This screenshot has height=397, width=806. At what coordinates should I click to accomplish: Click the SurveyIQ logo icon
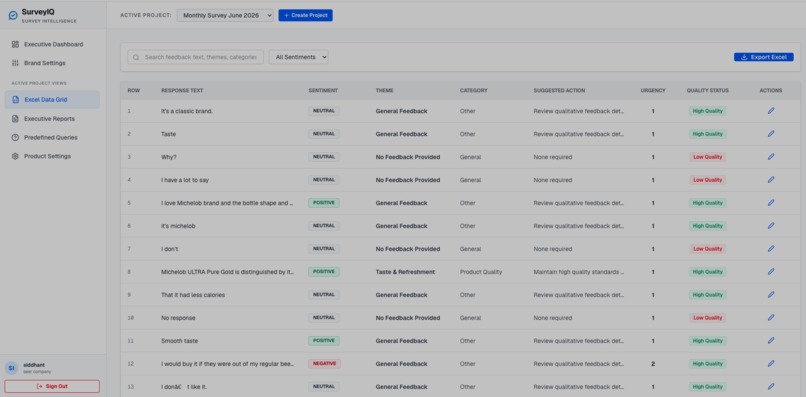pyautogui.click(x=13, y=15)
